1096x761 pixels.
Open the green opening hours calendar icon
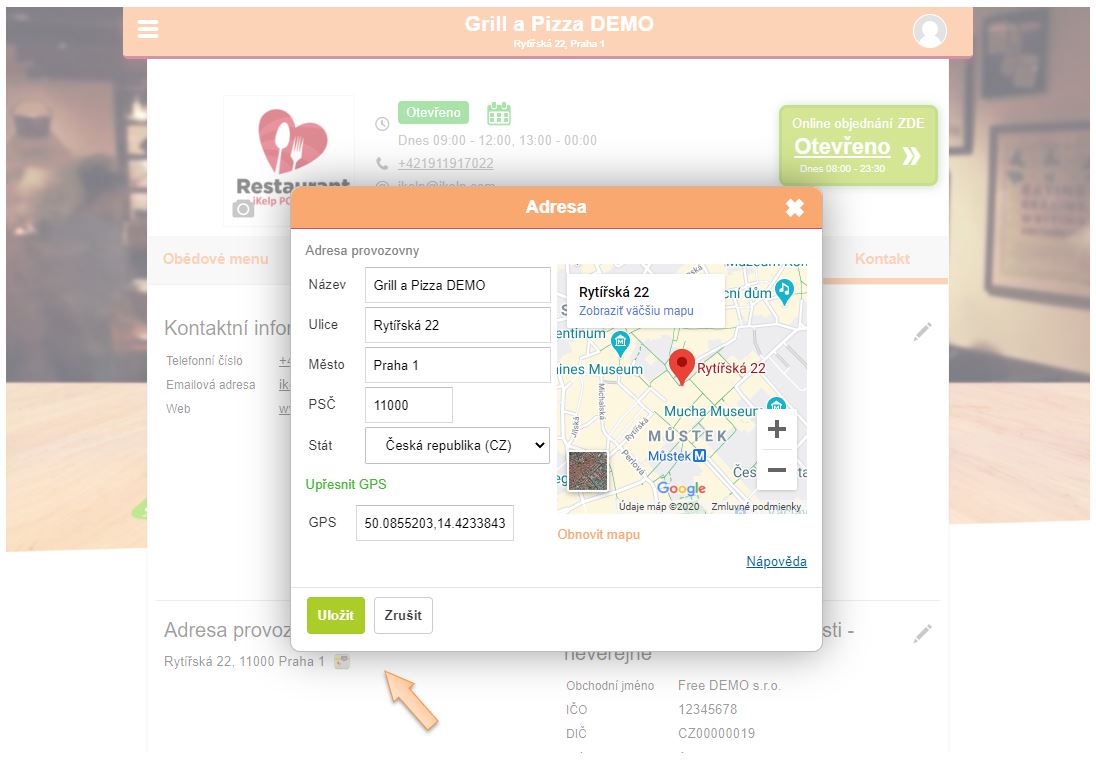[x=499, y=113]
